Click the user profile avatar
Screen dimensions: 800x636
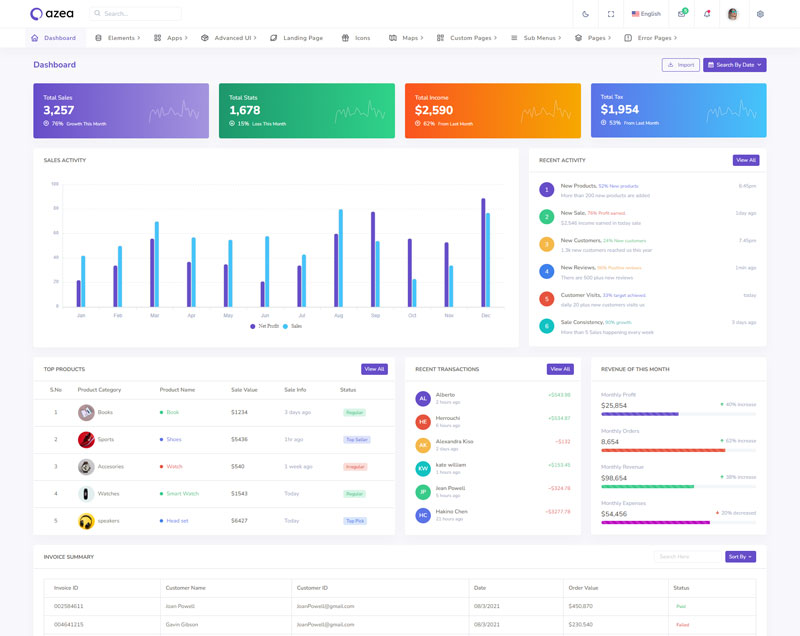pyautogui.click(x=733, y=14)
